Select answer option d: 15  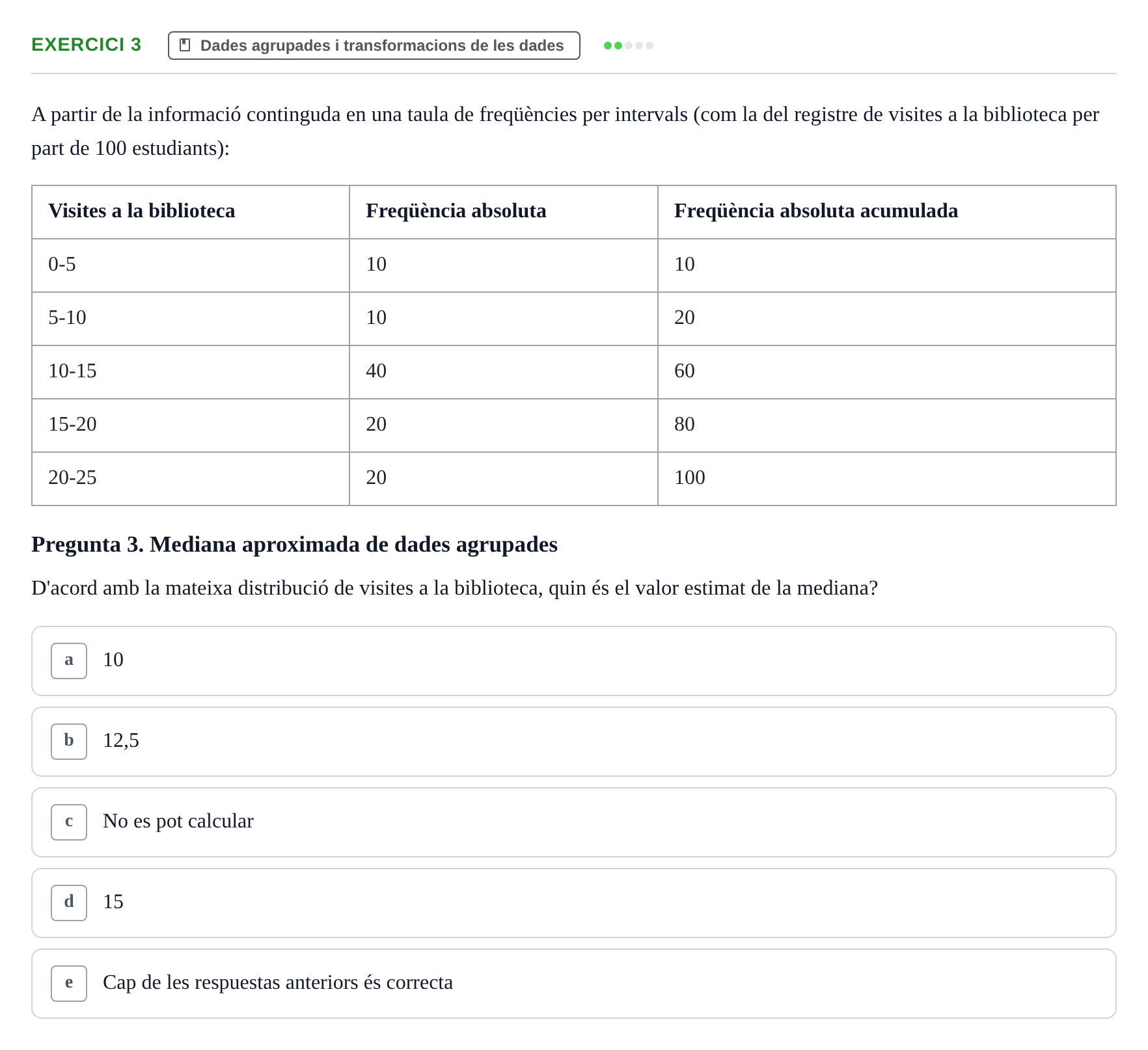coord(573,903)
